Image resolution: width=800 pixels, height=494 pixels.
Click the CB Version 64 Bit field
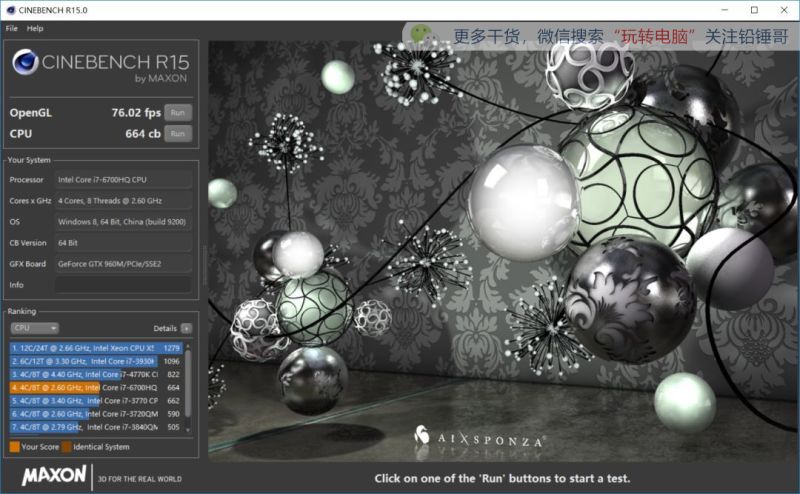123,243
